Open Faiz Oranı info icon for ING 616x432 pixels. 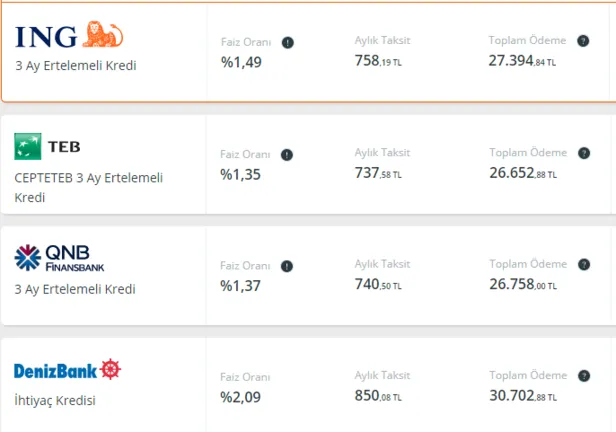point(287,43)
